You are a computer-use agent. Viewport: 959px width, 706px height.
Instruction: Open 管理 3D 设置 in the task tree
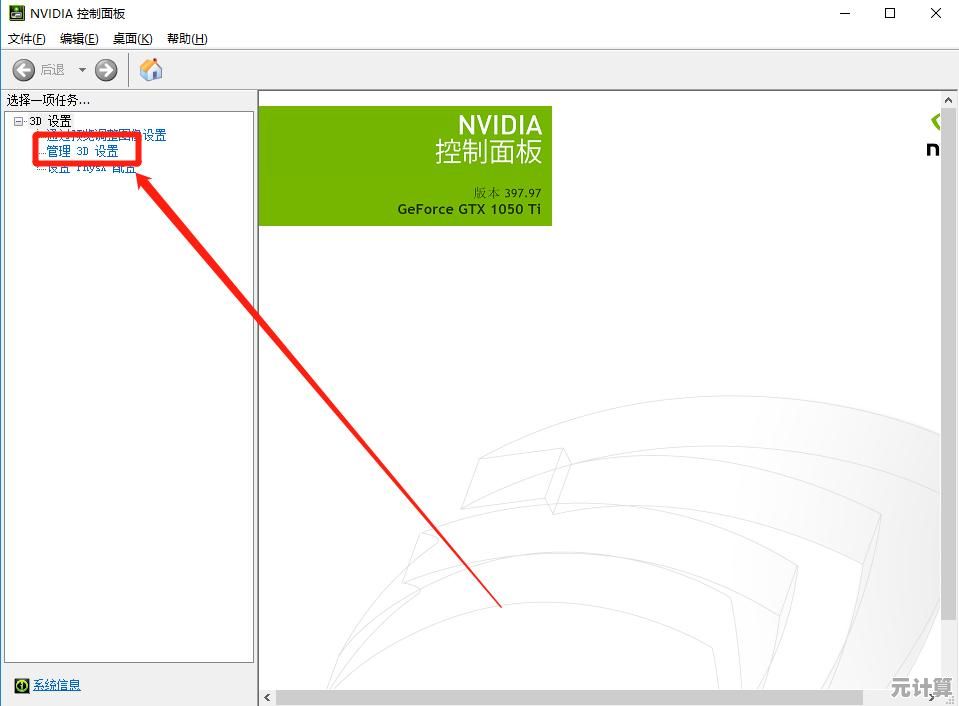click(x=82, y=152)
